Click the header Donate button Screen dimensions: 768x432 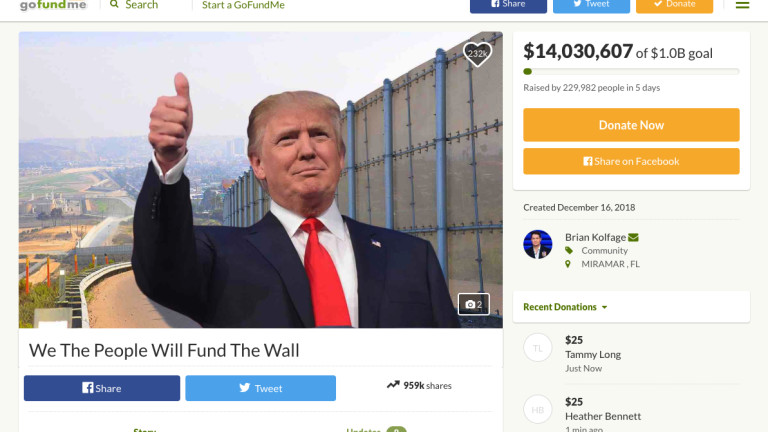point(674,5)
